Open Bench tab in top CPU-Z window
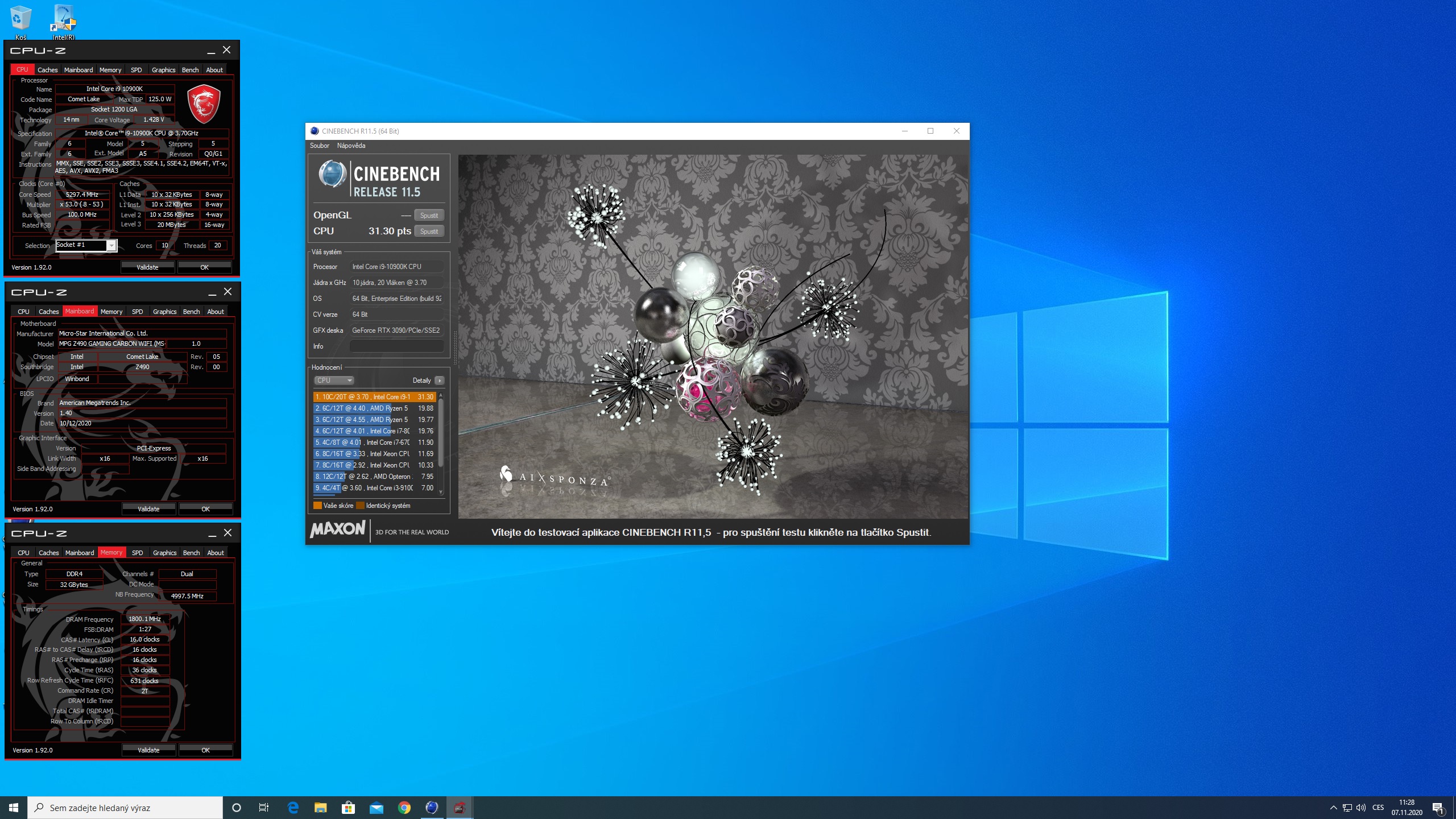The width and height of the screenshot is (1456, 819). point(191,70)
